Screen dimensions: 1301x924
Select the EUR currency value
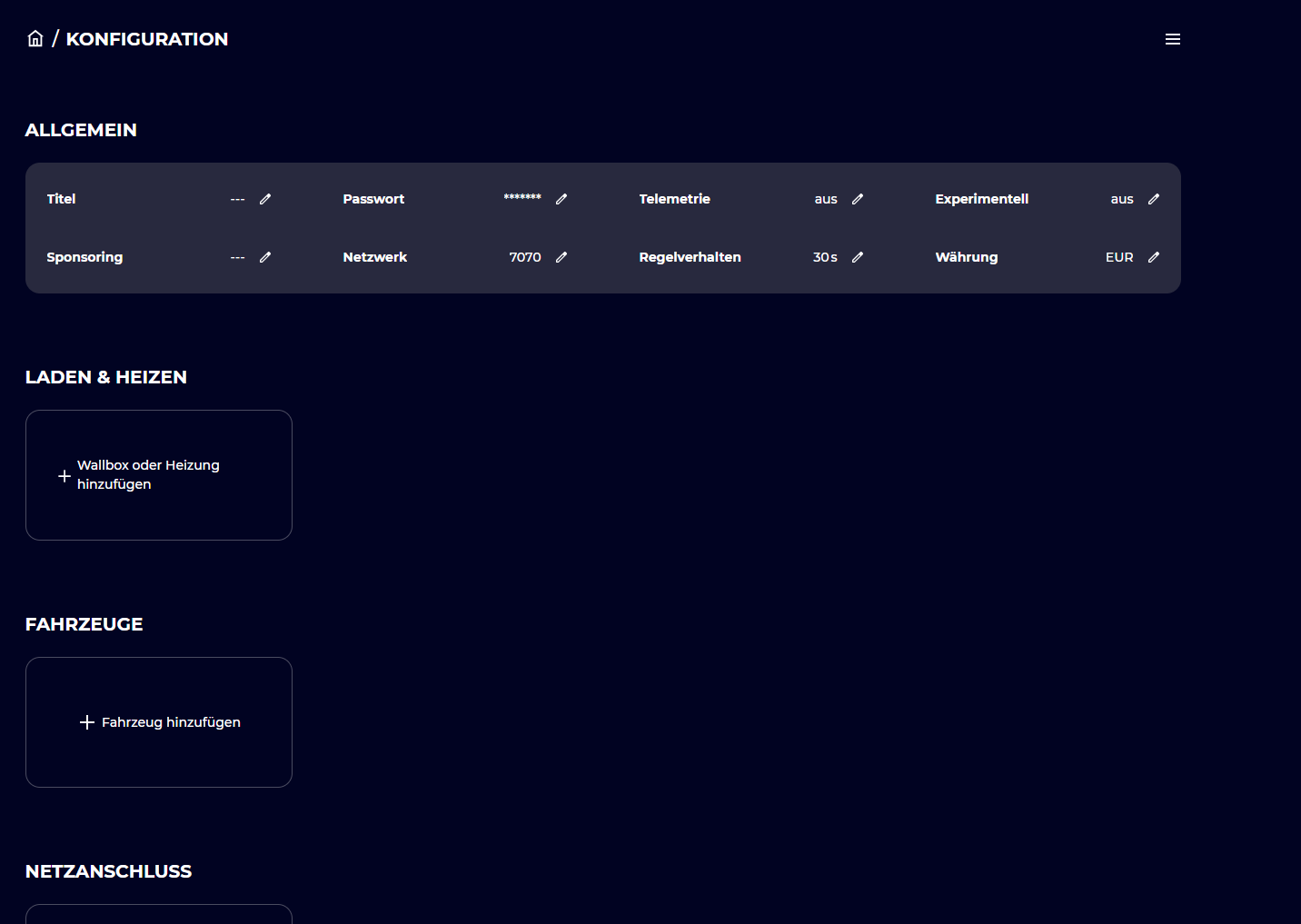(x=1119, y=257)
